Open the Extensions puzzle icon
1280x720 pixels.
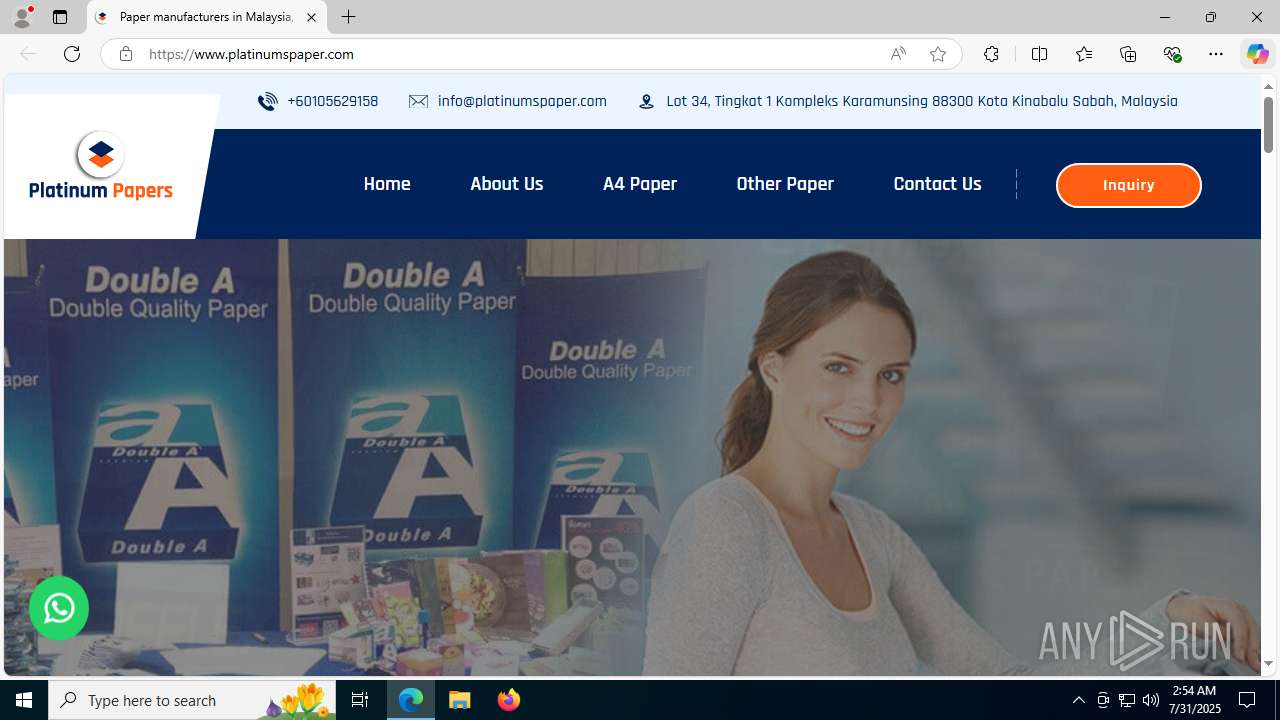click(991, 54)
